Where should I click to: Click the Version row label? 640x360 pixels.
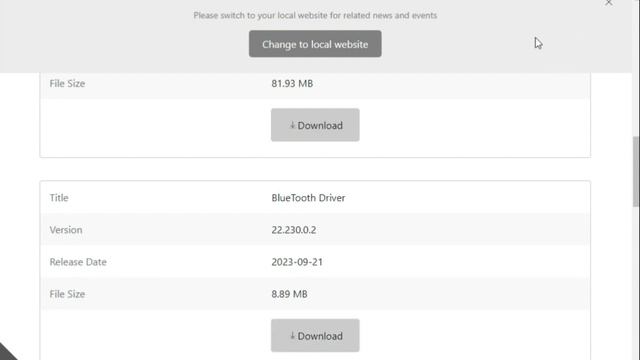tap(66, 230)
